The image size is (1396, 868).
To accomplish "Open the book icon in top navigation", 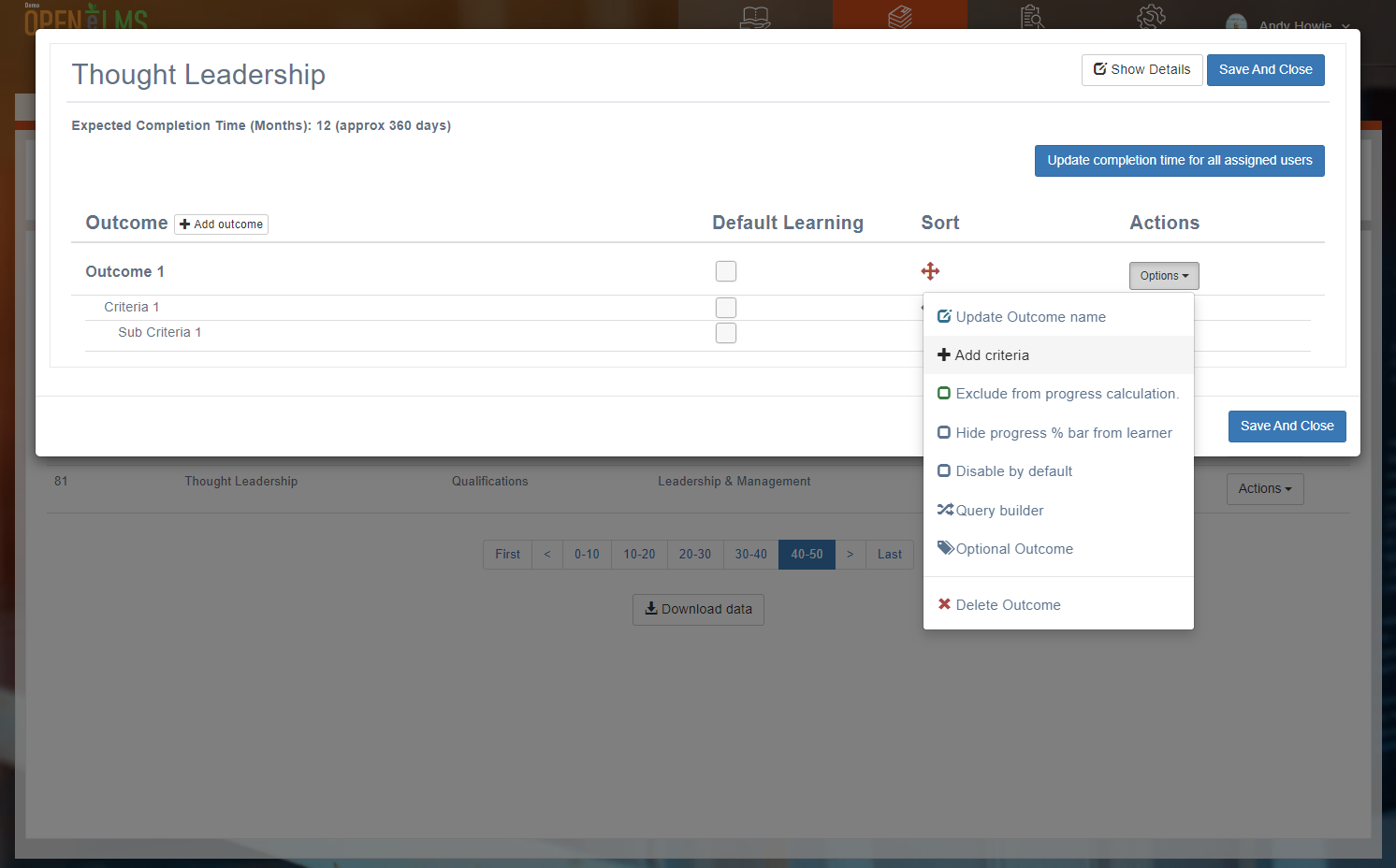I will coord(755,17).
